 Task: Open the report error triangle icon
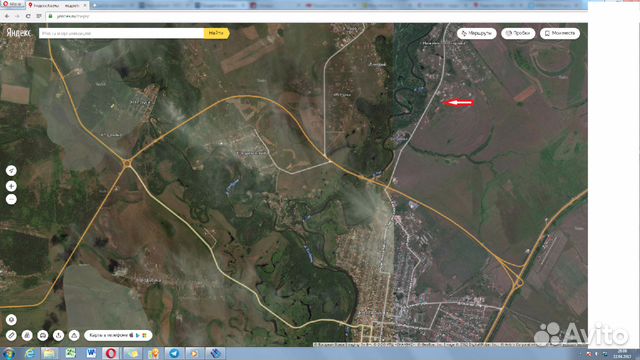pyautogui.click(x=74, y=336)
